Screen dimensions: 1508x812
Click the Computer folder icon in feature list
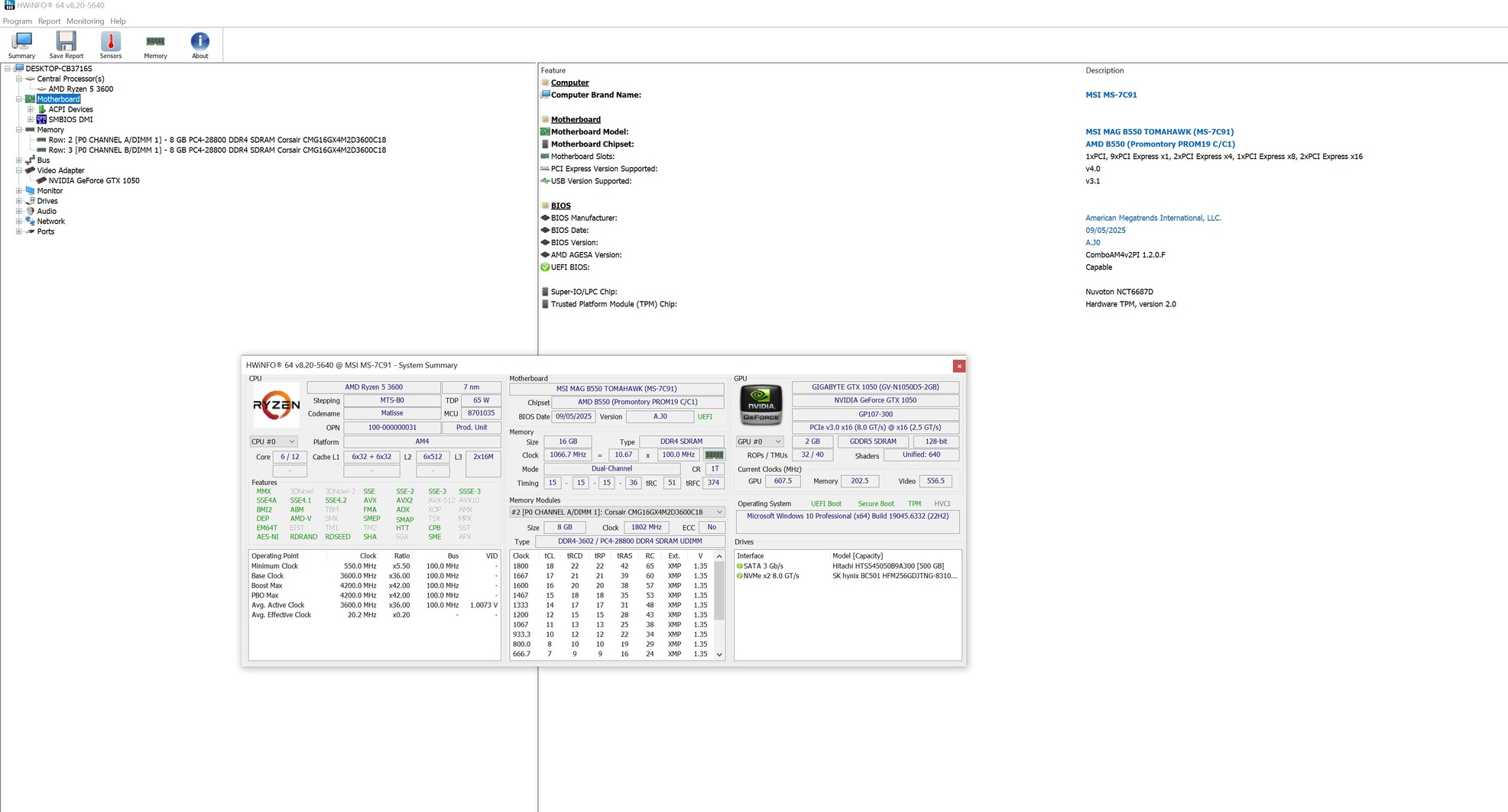pyautogui.click(x=545, y=82)
